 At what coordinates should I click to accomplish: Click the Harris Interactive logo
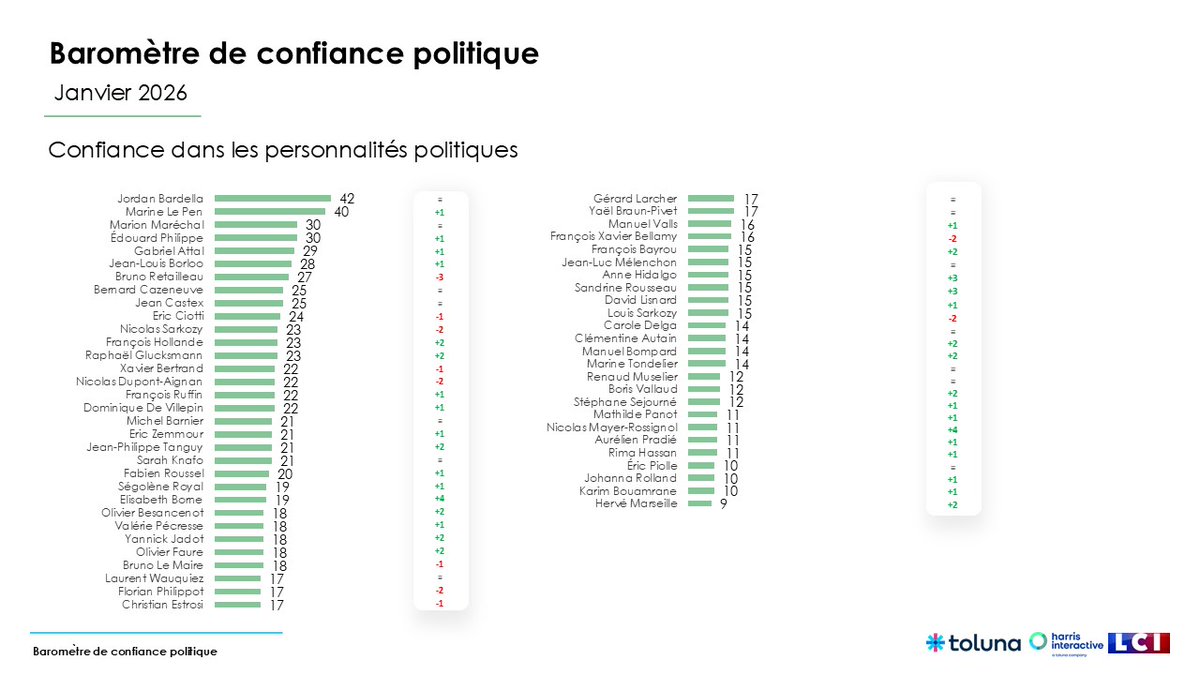[1066, 643]
